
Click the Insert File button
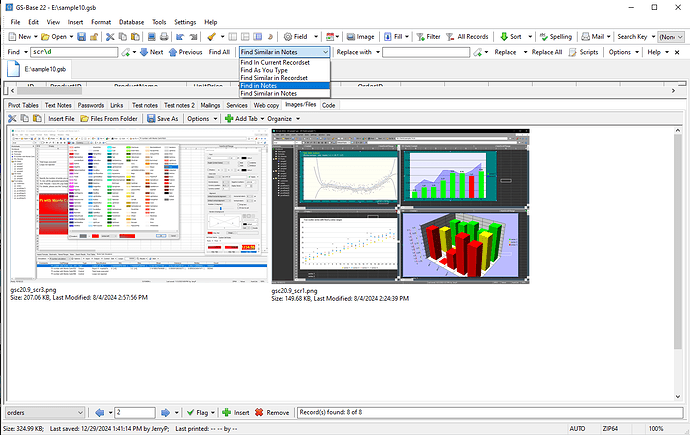click(61, 119)
